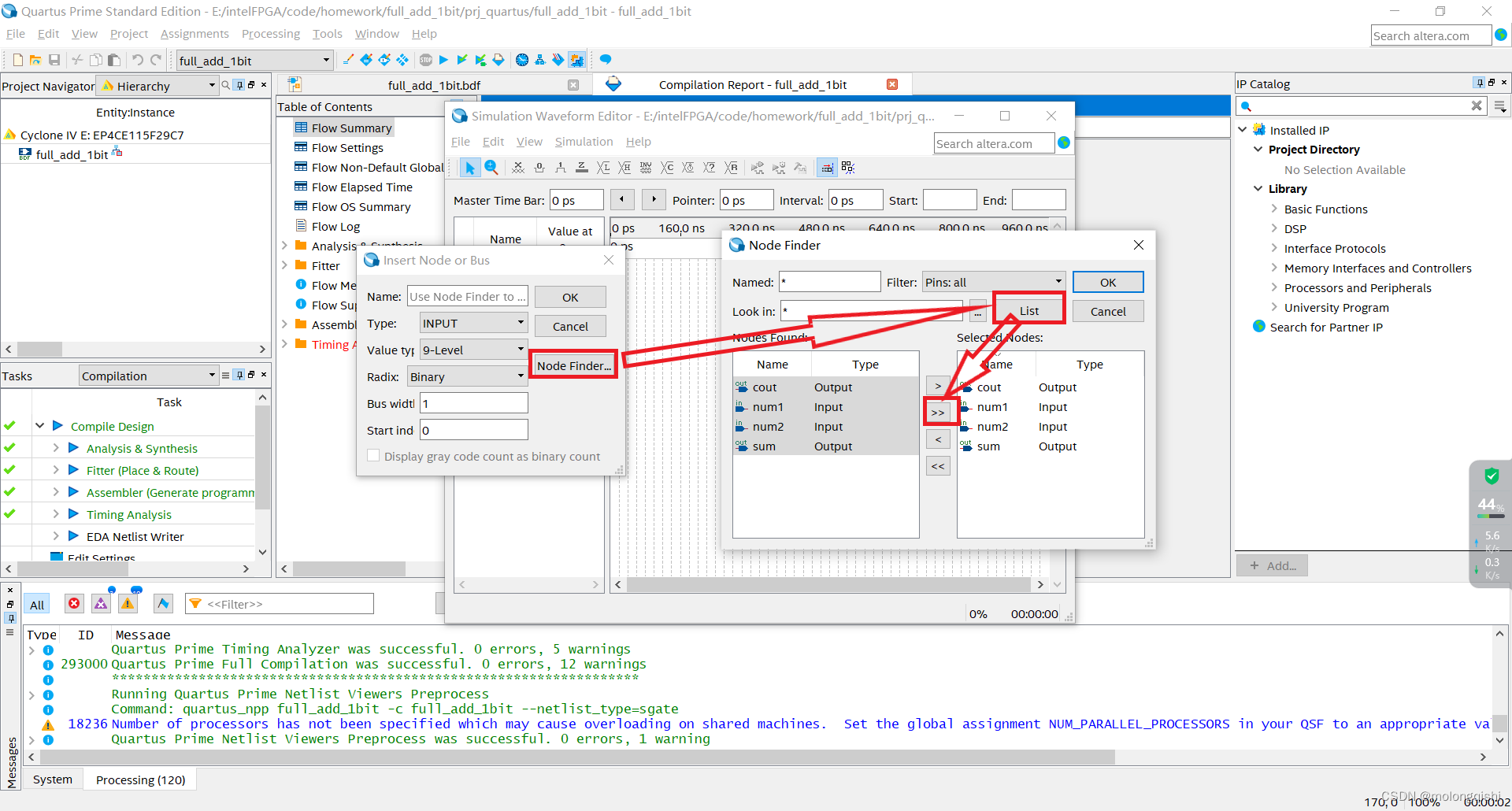
Task: Click the Forcing Unknown (X) waveform icon
Action: pos(517,167)
